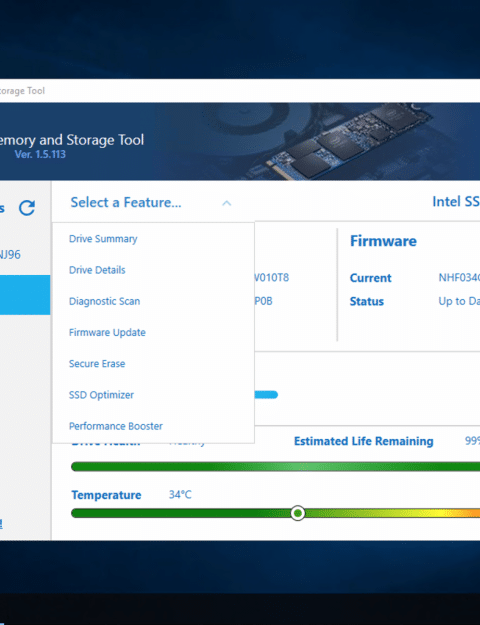Image resolution: width=480 pixels, height=625 pixels.
Task: Click the underlined link at the sidebar bottom
Action: [x=1, y=524]
